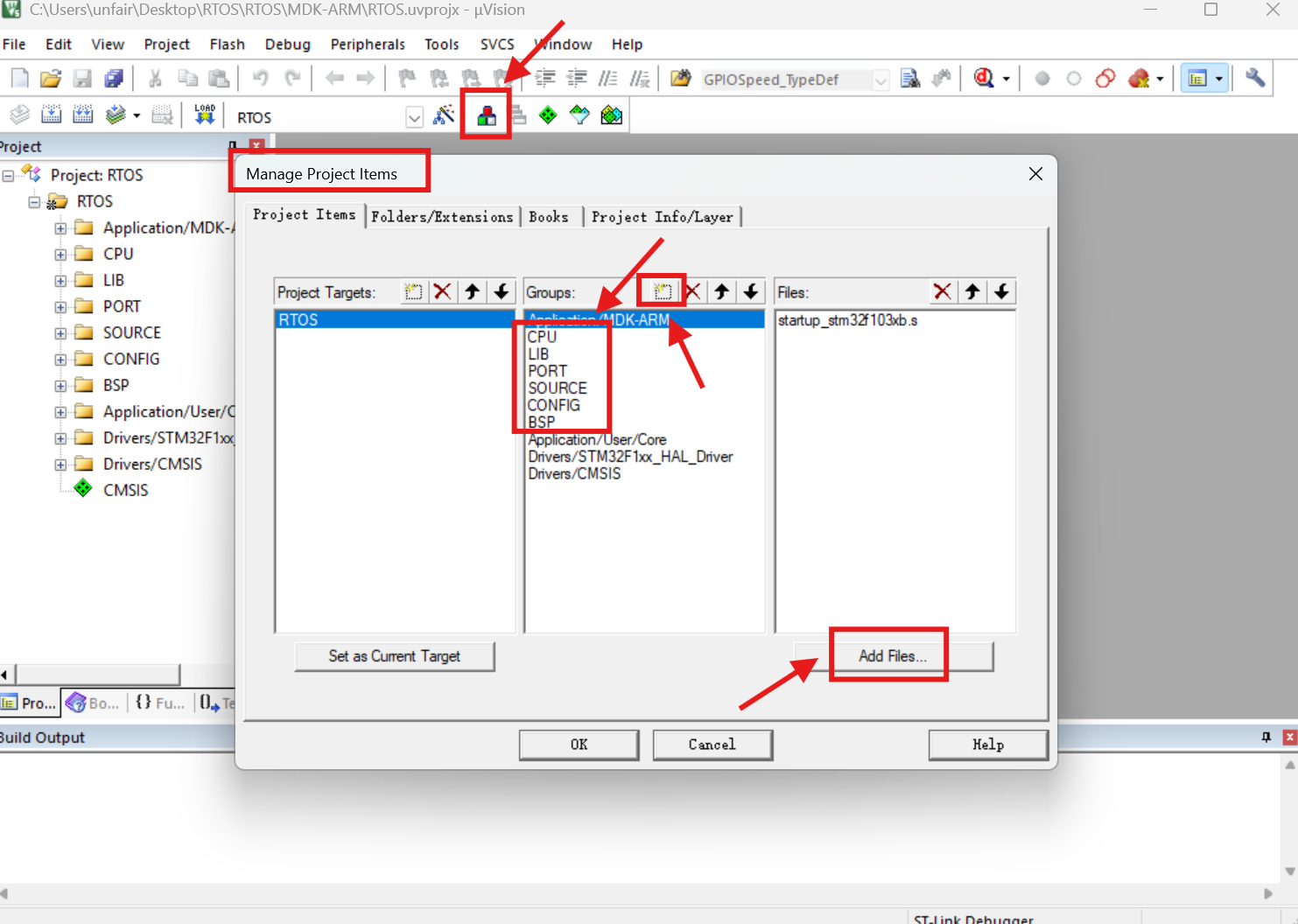1298x924 pixels.
Task: Download to flash LOAD icon
Action: pos(205,115)
